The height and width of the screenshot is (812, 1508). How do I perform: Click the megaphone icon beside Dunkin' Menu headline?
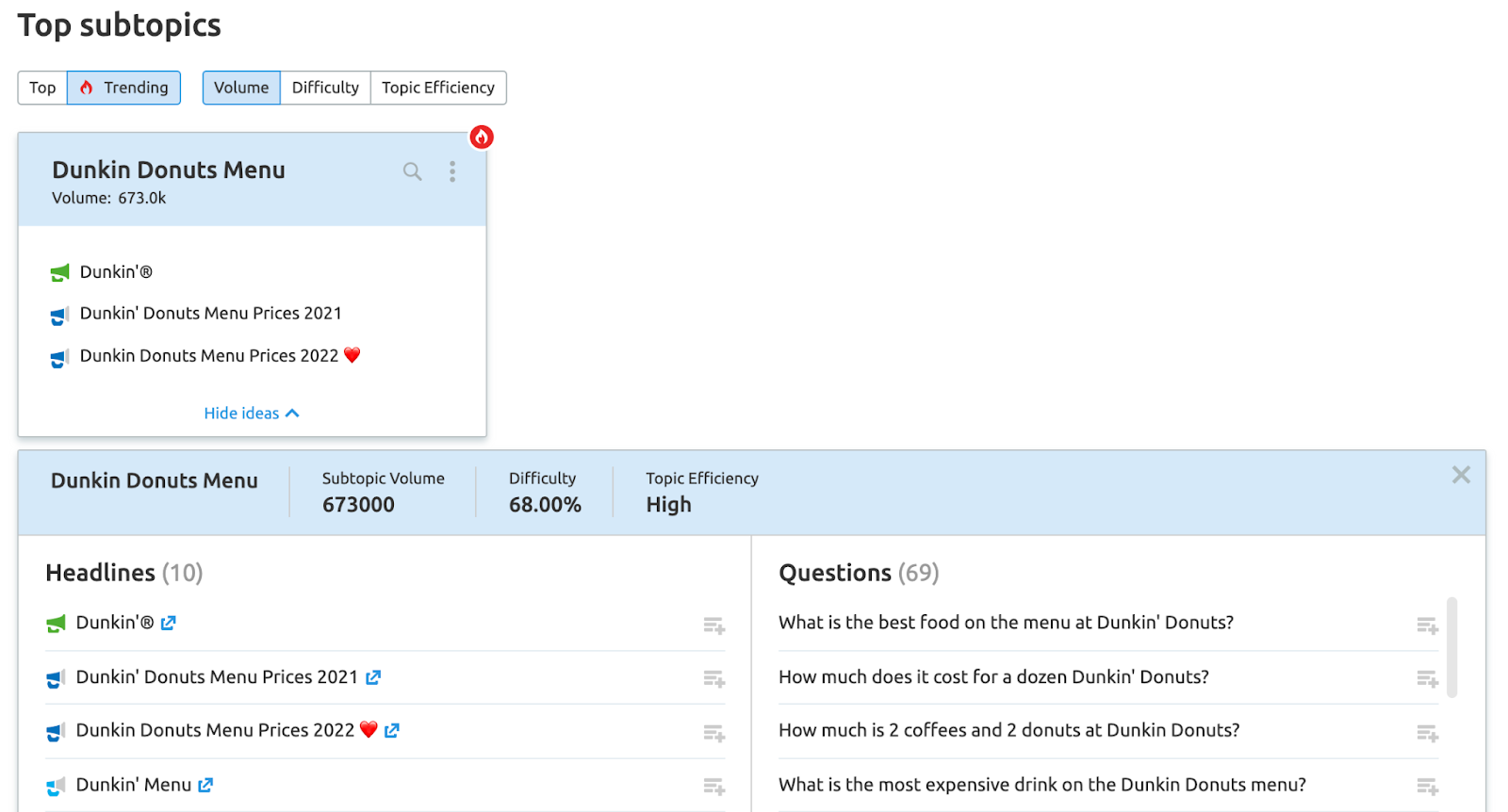coord(57,786)
